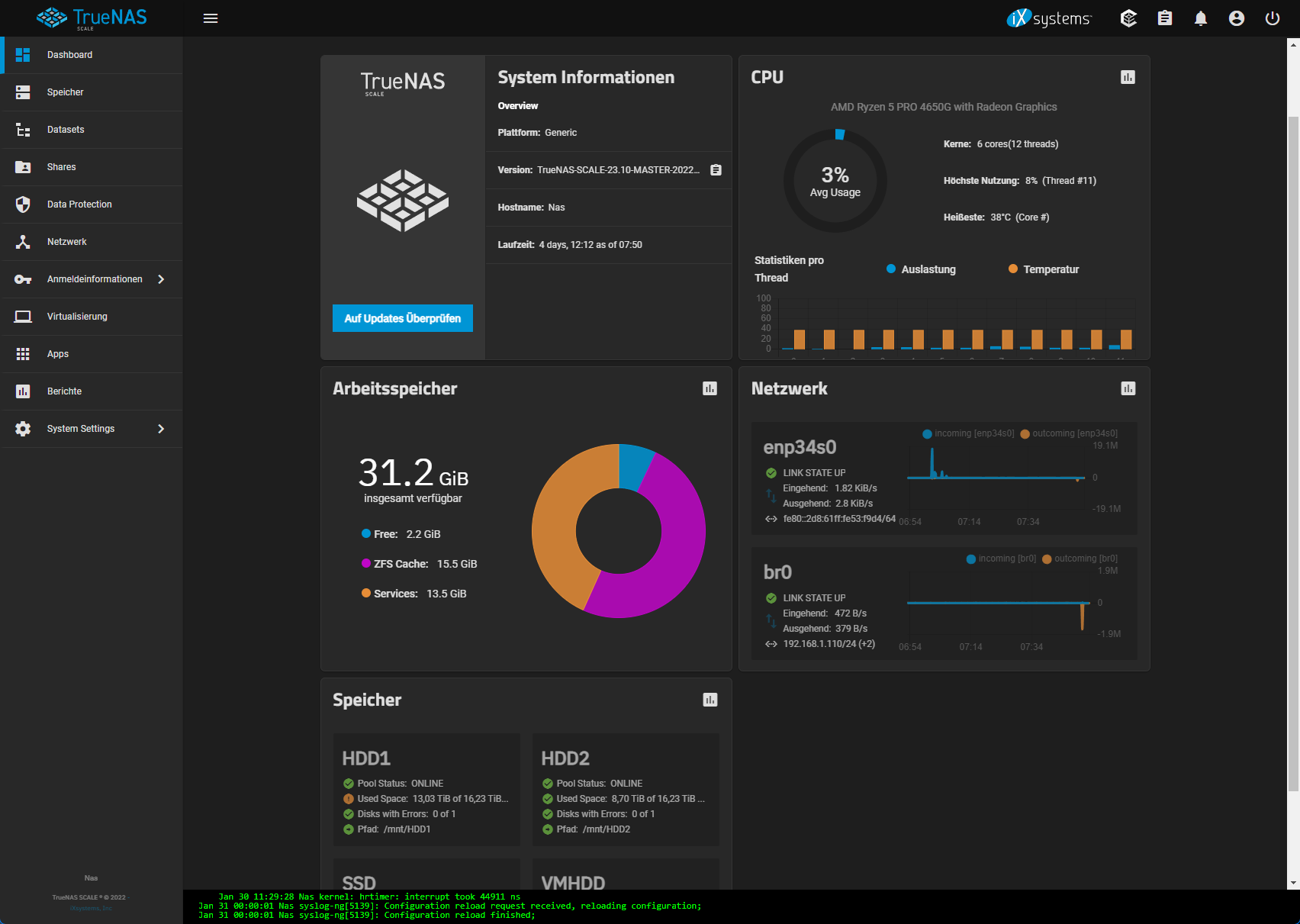The image size is (1300, 924).
Task: Toggle the hamburger sidebar menu icon
Action: [211, 18]
